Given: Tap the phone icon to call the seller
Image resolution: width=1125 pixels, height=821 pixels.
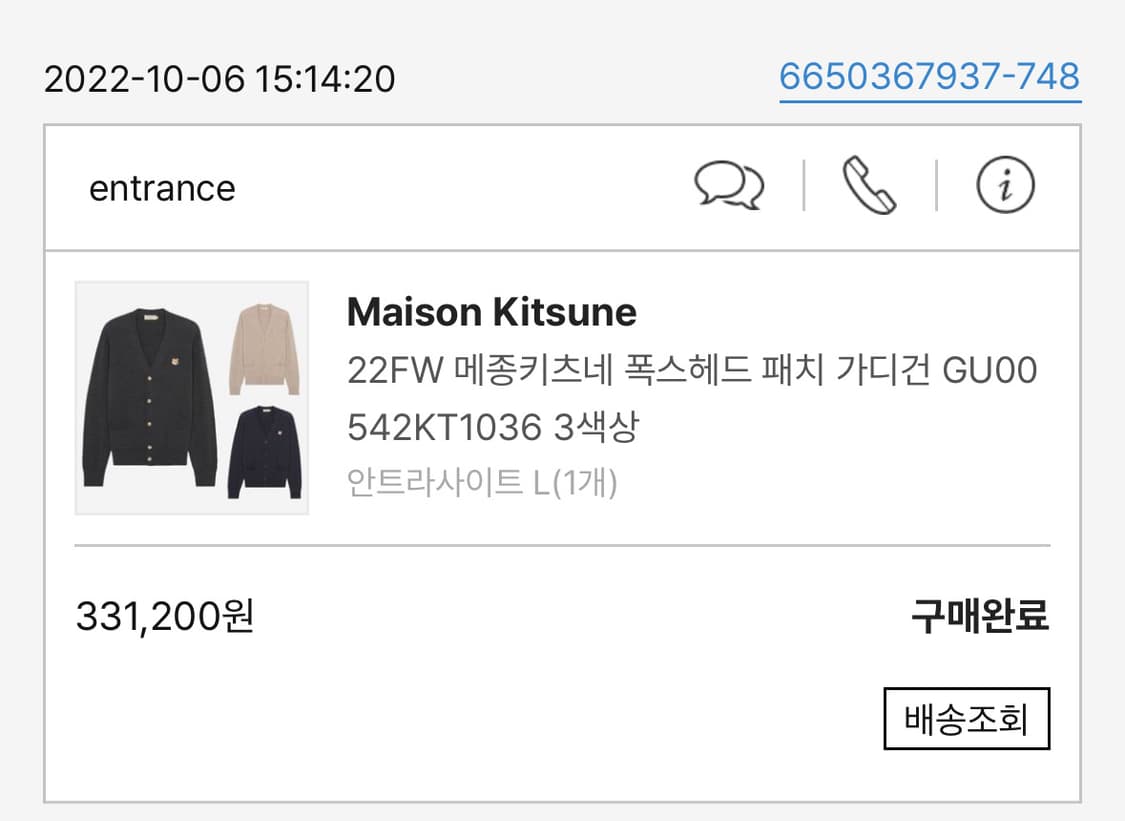Looking at the screenshot, I should pos(868,187).
